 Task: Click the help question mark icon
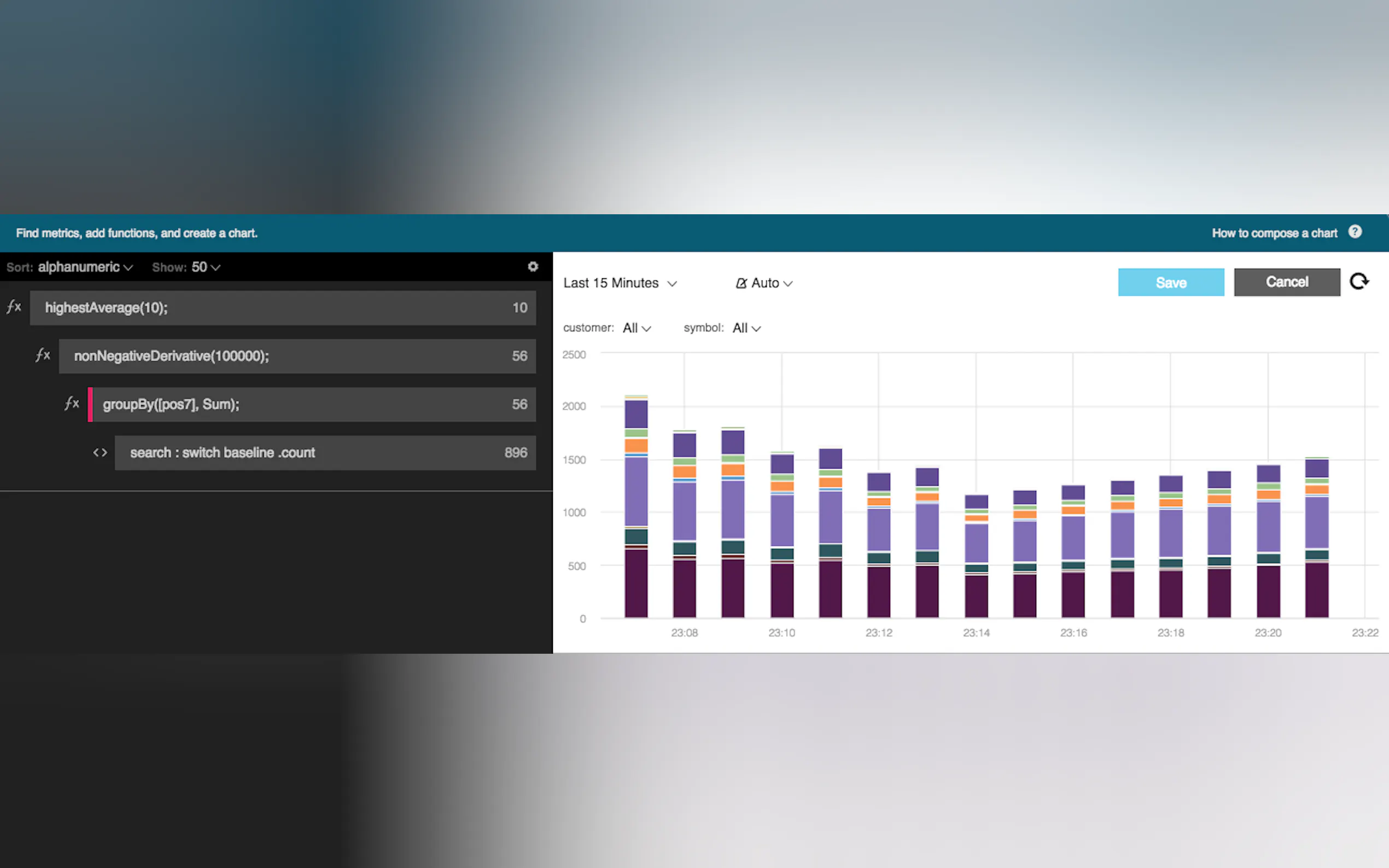coord(1355,232)
